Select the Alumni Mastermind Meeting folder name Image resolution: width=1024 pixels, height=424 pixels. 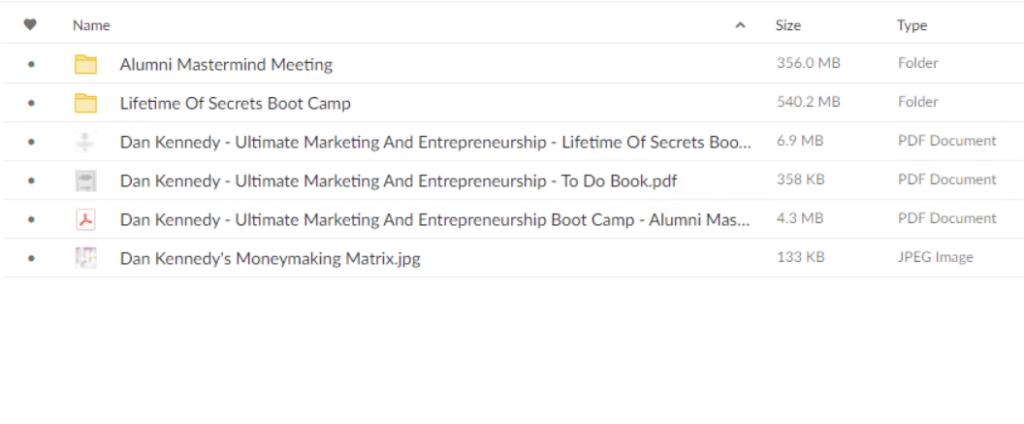[226, 64]
